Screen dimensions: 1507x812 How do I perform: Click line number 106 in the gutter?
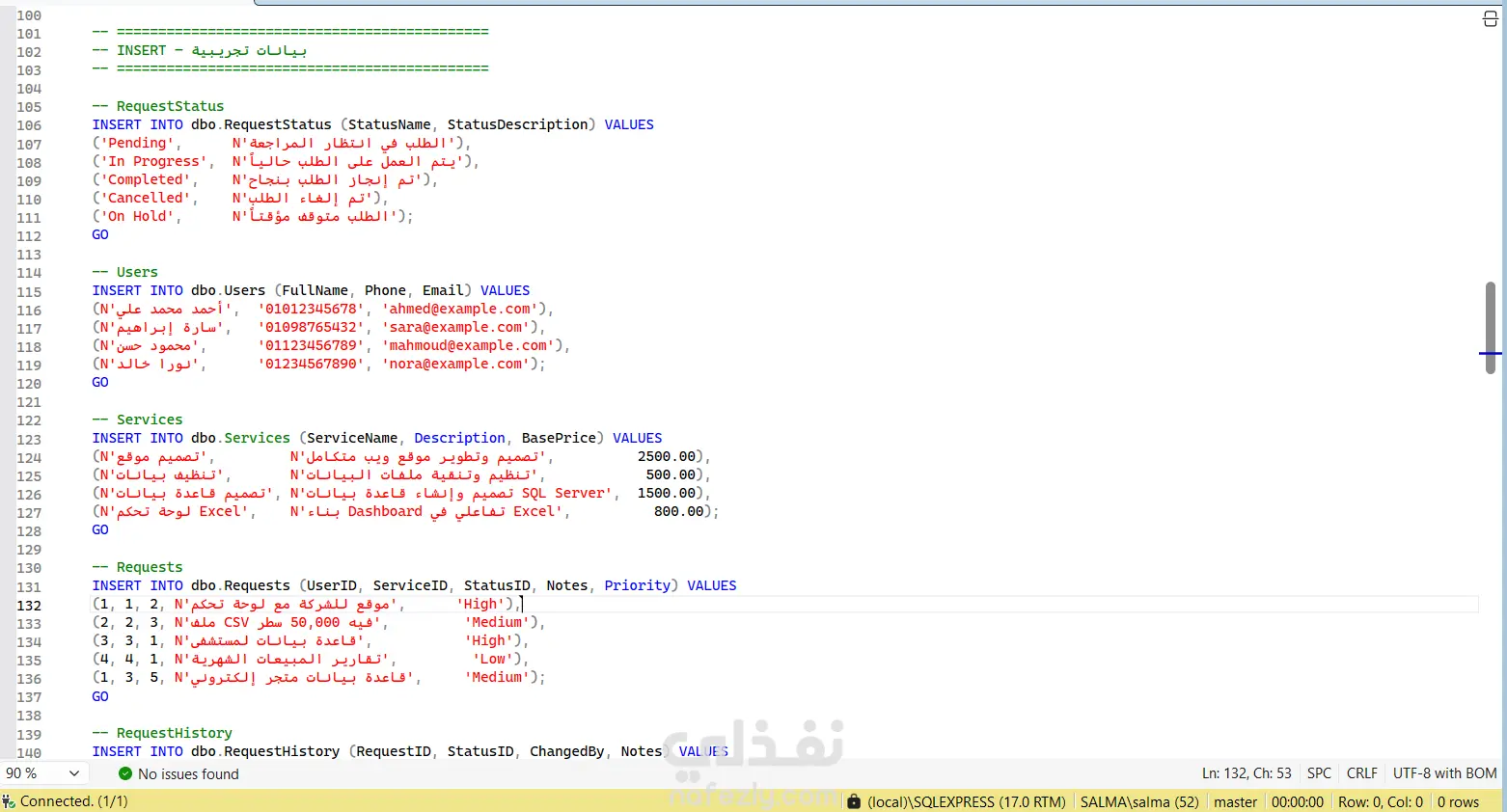tap(29, 125)
